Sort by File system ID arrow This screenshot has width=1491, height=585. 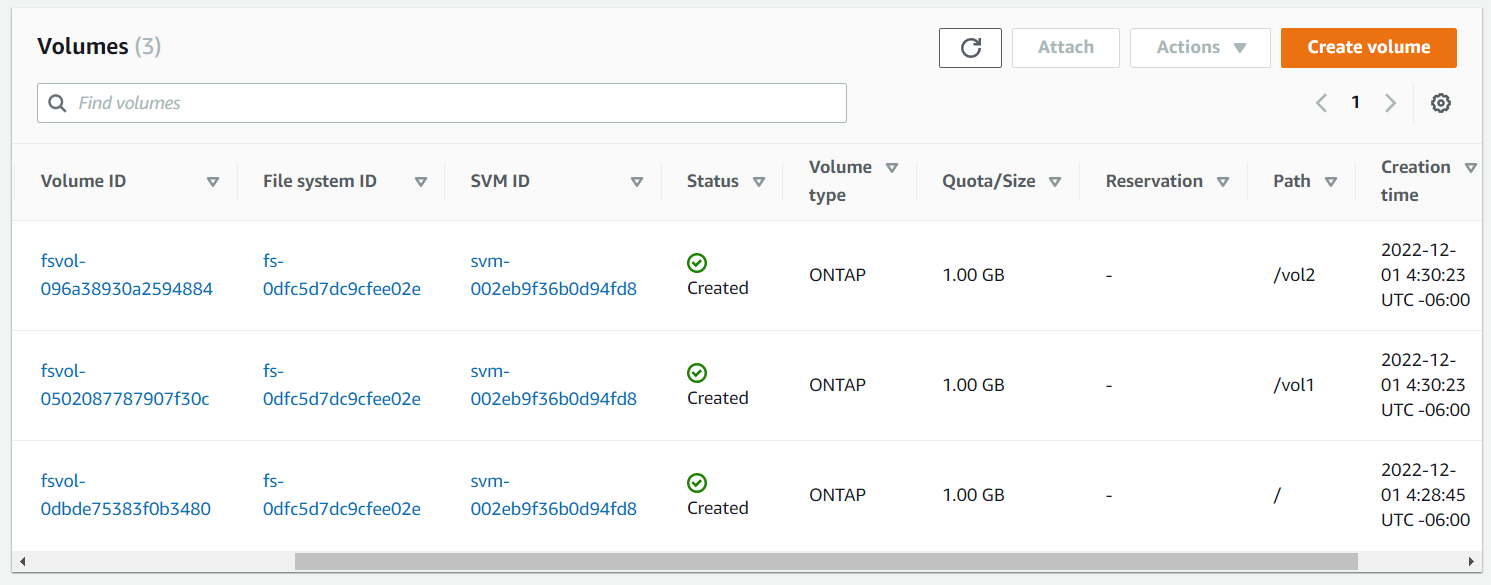421,182
